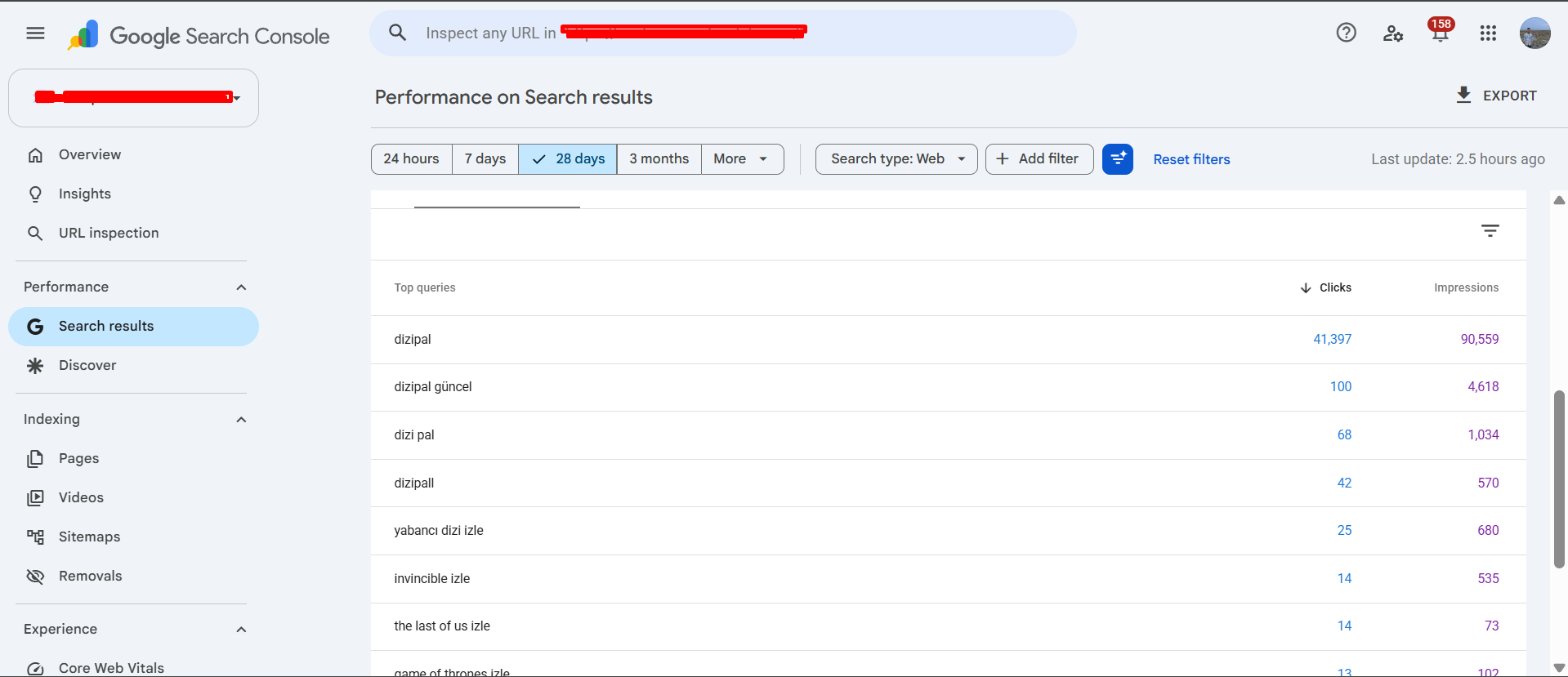1568x677 pixels.
Task: Click the search magnifier icon in URL bar
Action: (x=397, y=33)
